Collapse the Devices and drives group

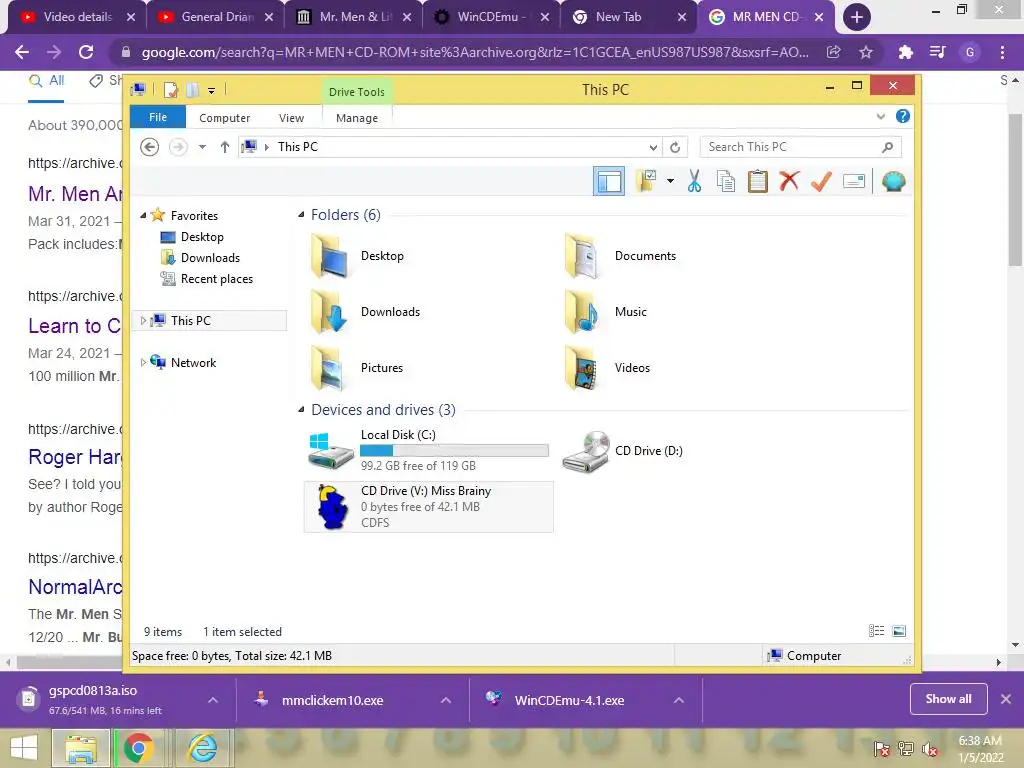click(x=301, y=409)
